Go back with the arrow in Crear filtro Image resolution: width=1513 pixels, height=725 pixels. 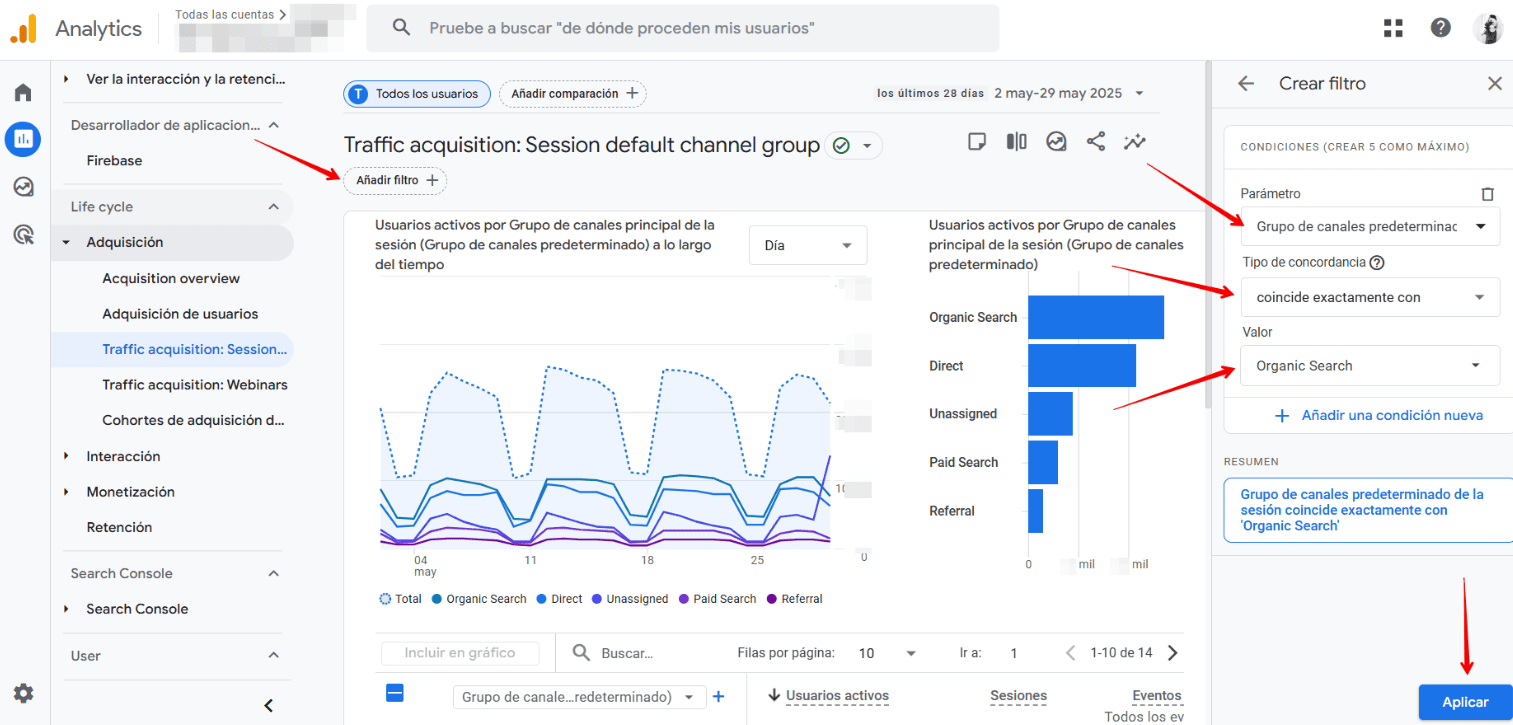click(x=1245, y=84)
